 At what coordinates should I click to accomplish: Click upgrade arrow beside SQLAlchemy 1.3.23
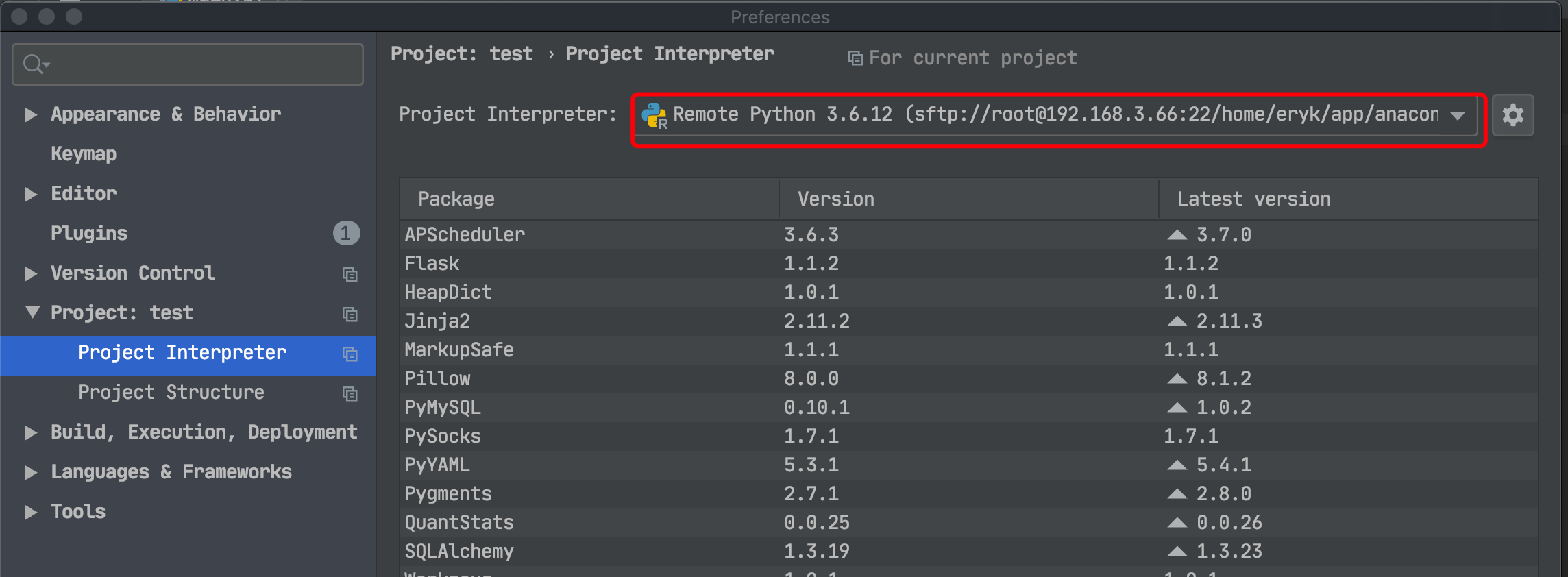tap(1177, 552)
